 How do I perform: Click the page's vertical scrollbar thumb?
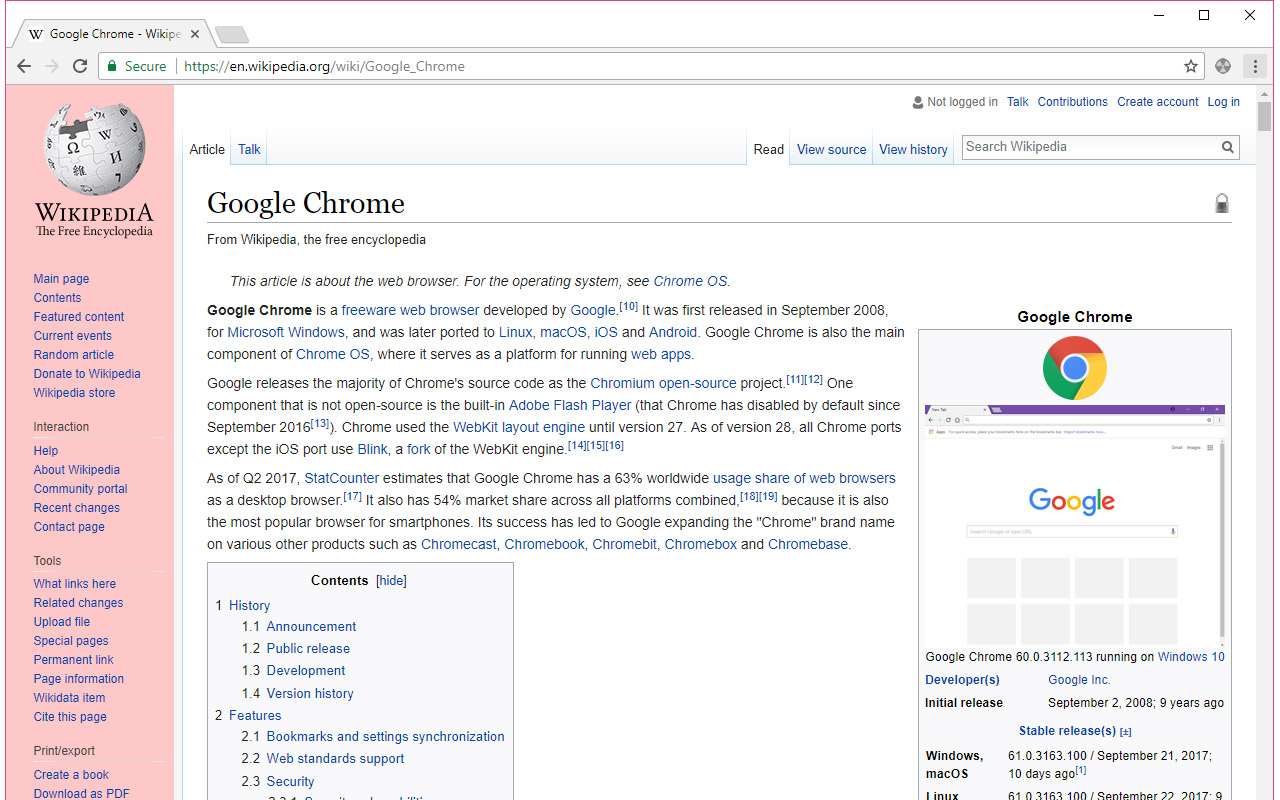pyautogui.click(x=1264, y=118)
